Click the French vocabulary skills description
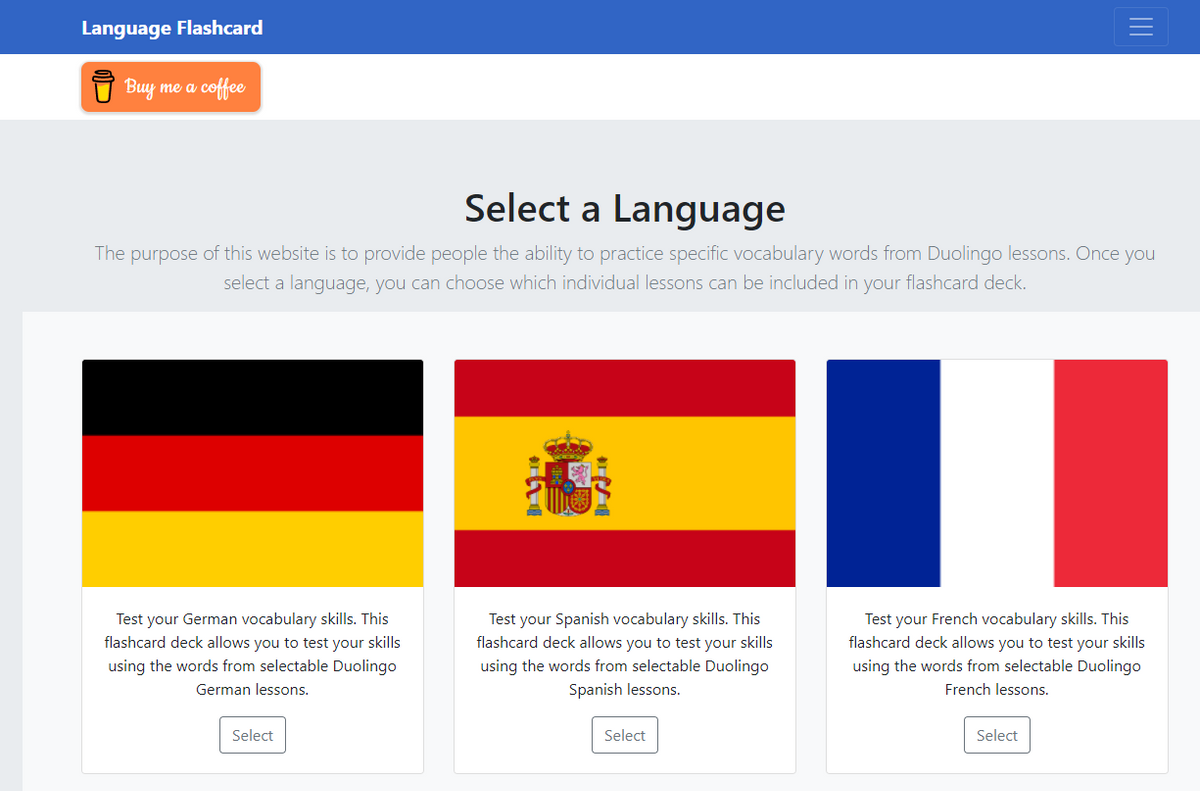 pos(996,654)
